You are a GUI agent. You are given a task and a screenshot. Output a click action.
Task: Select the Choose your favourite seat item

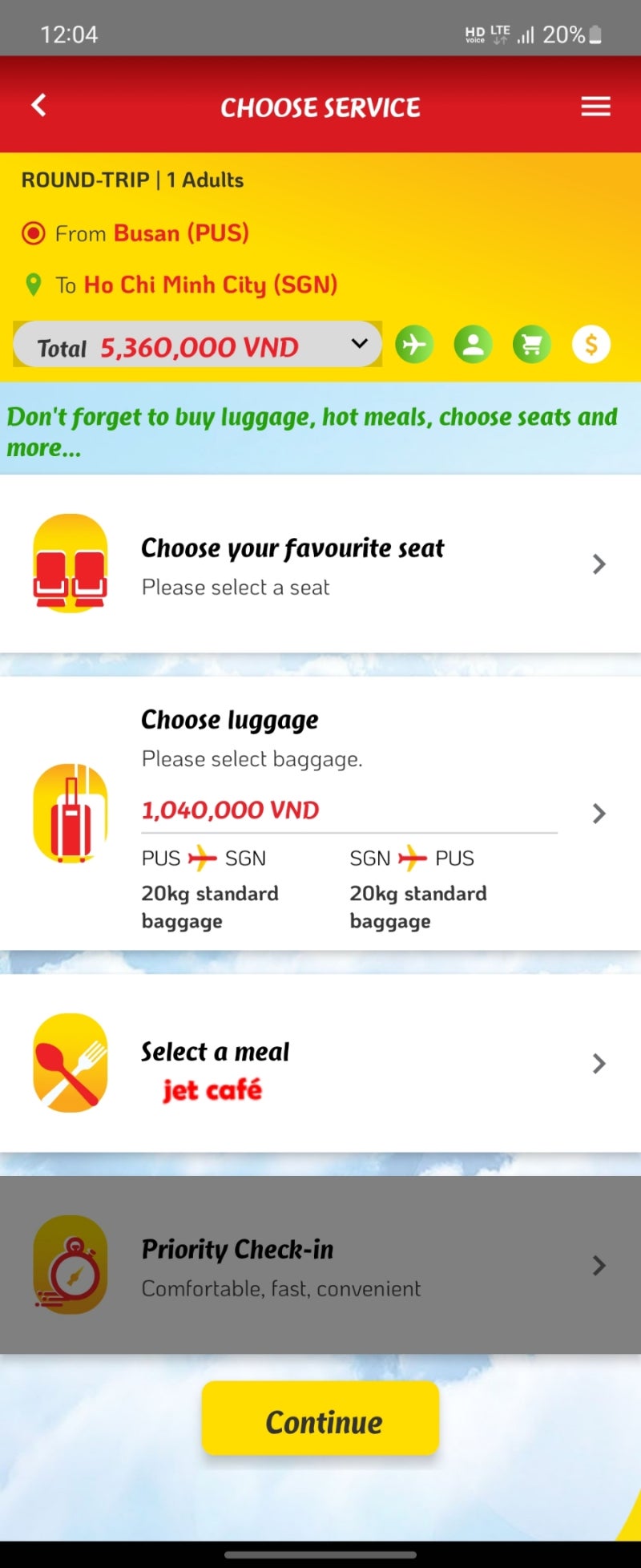coord(320,564)
